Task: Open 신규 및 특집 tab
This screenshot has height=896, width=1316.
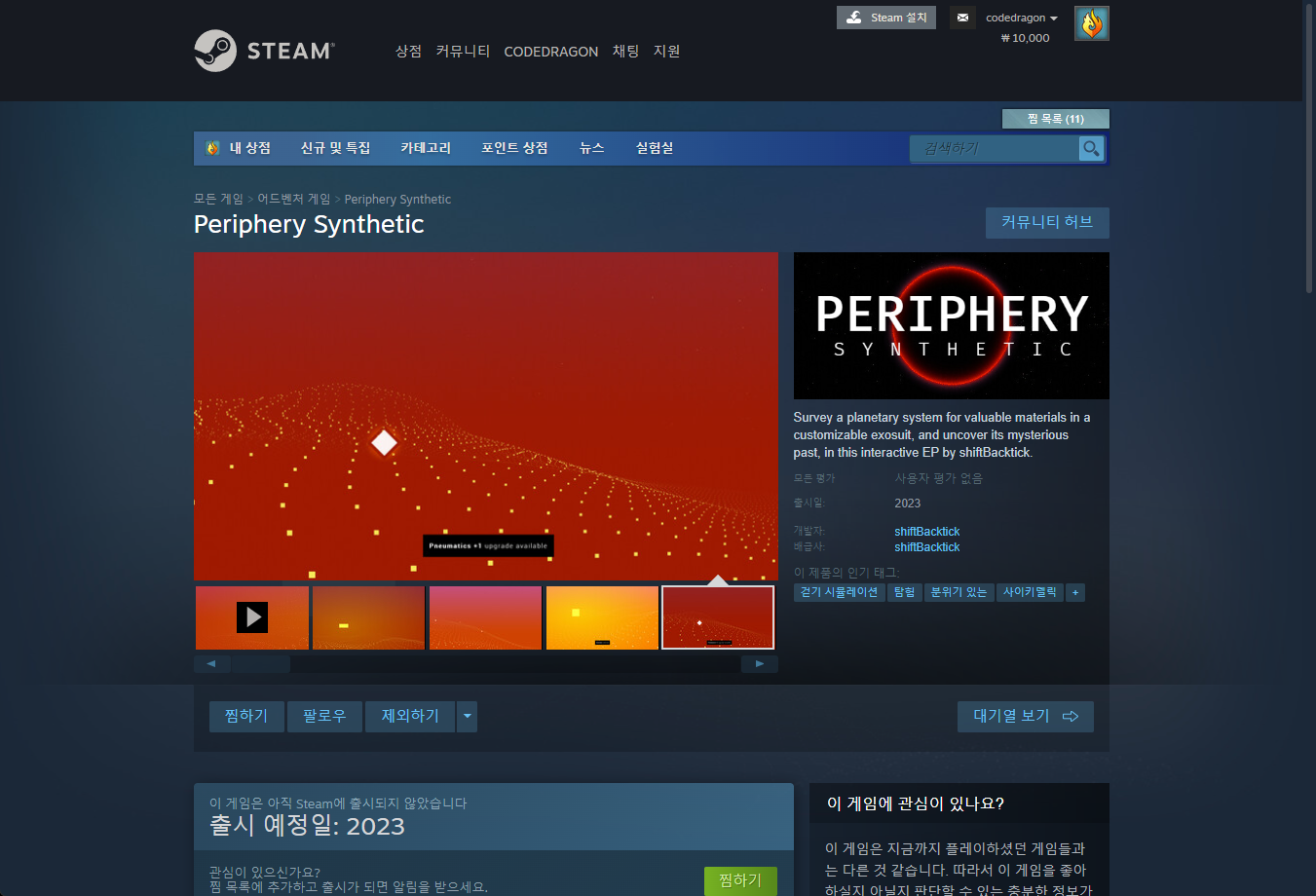Action: coord(335,148)
